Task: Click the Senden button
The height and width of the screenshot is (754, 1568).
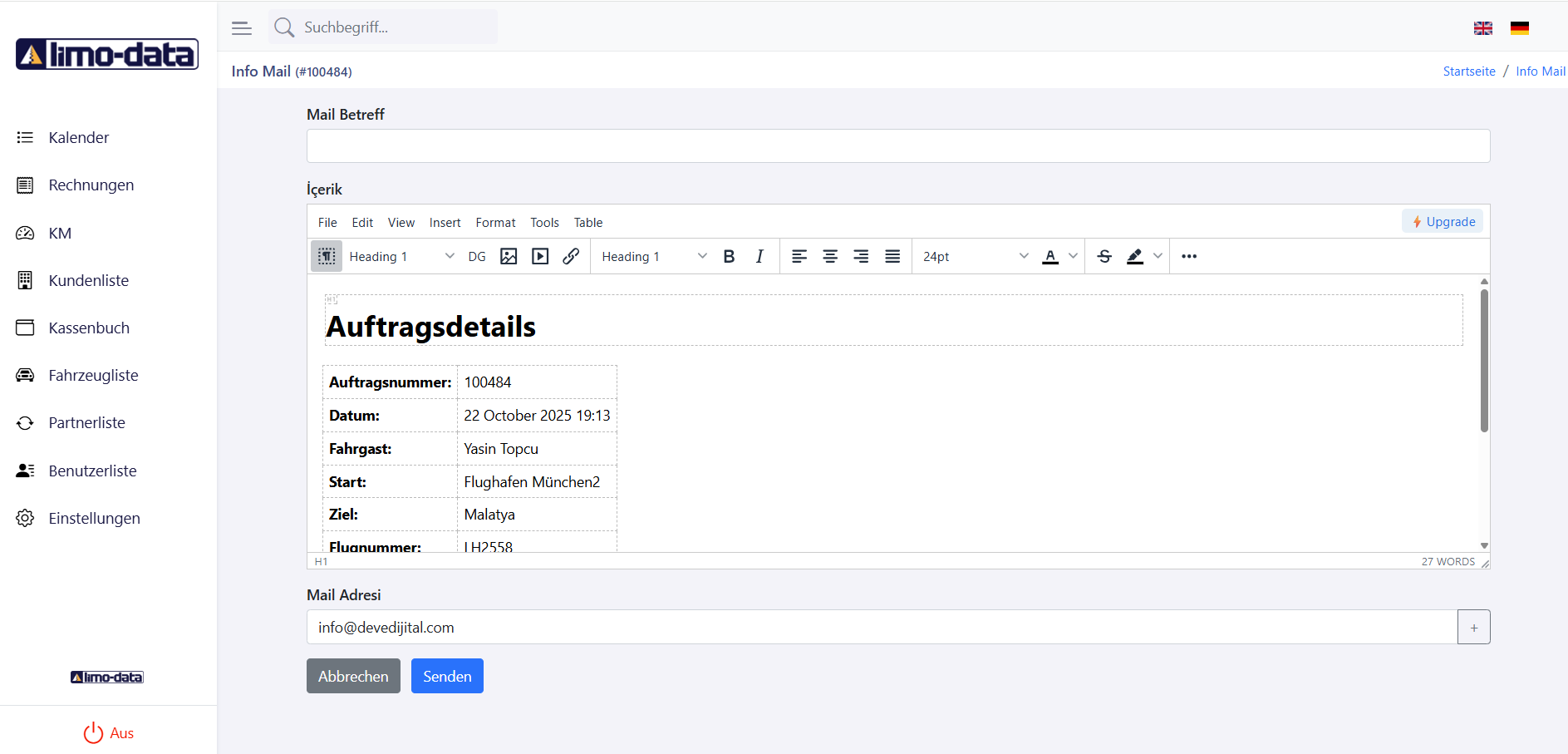Action: (447, 676)
